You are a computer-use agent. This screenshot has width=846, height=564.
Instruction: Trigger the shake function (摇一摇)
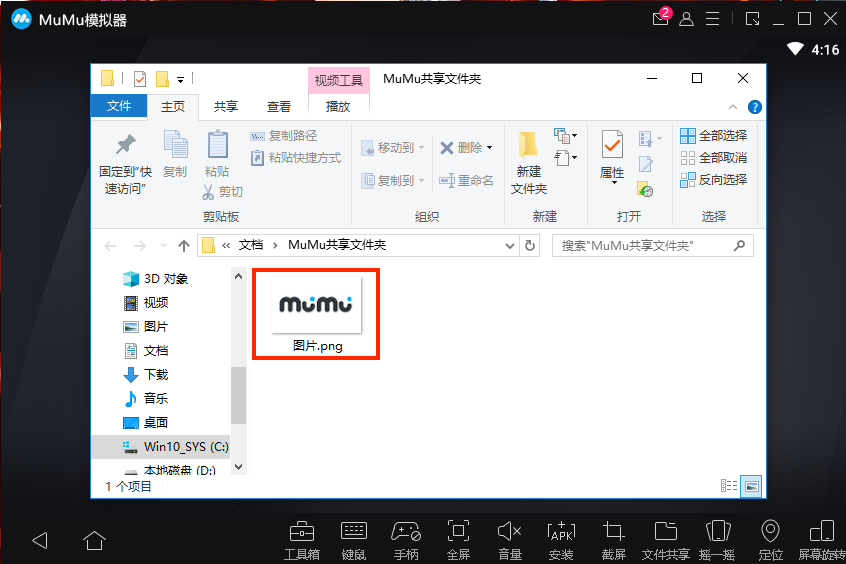(718, 541)
